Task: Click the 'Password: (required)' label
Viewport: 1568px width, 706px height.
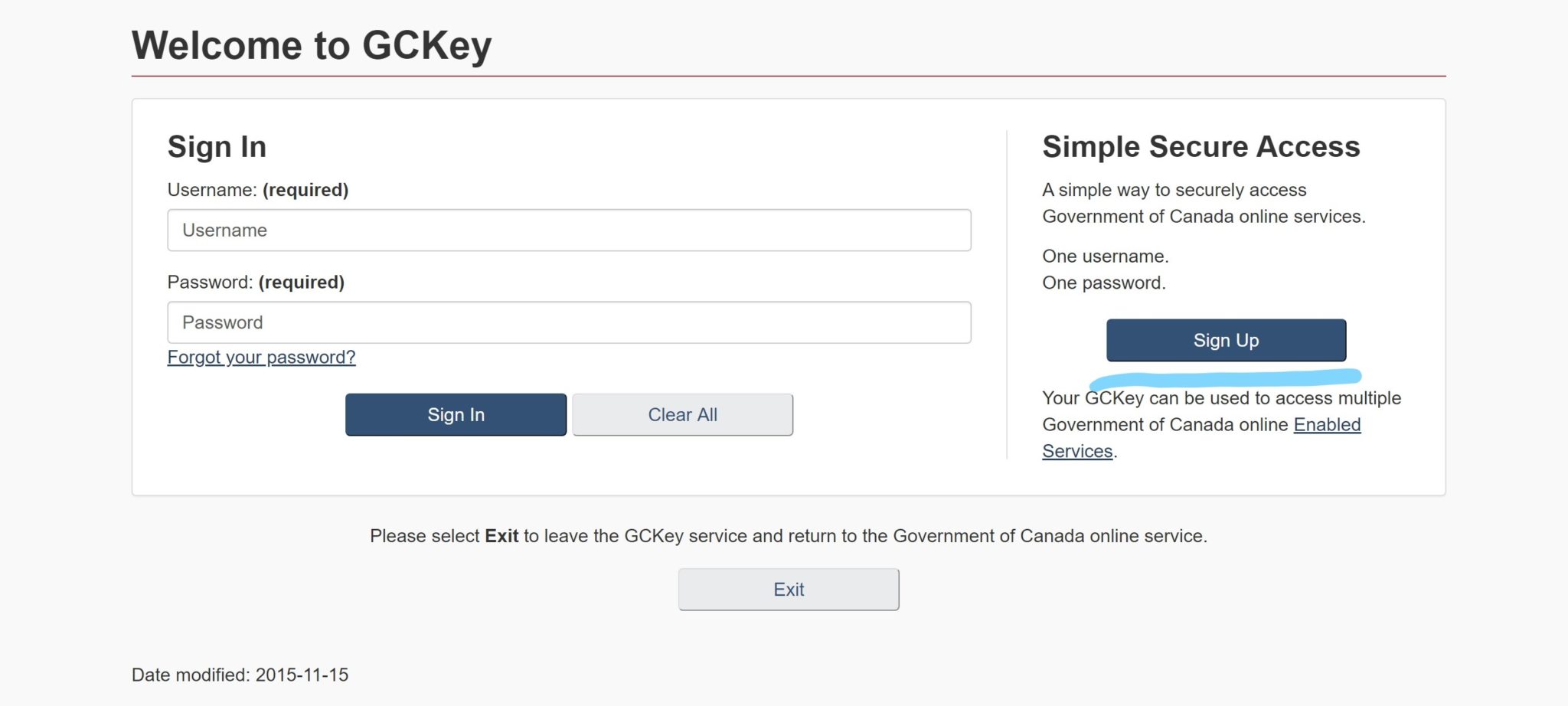Action: [256, 283]
